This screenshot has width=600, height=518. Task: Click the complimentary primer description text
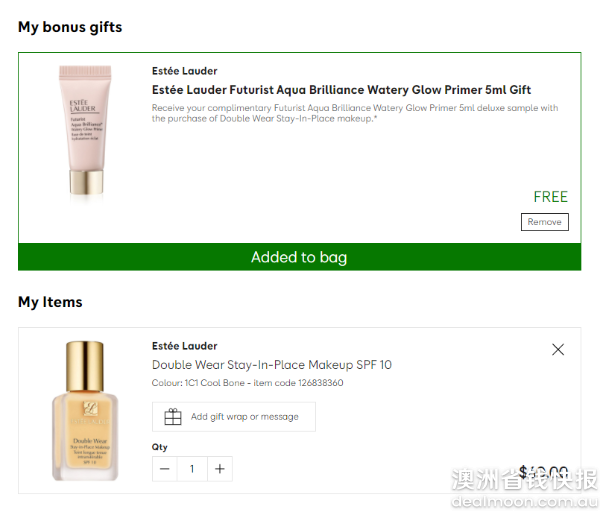(x=355, y=113)
